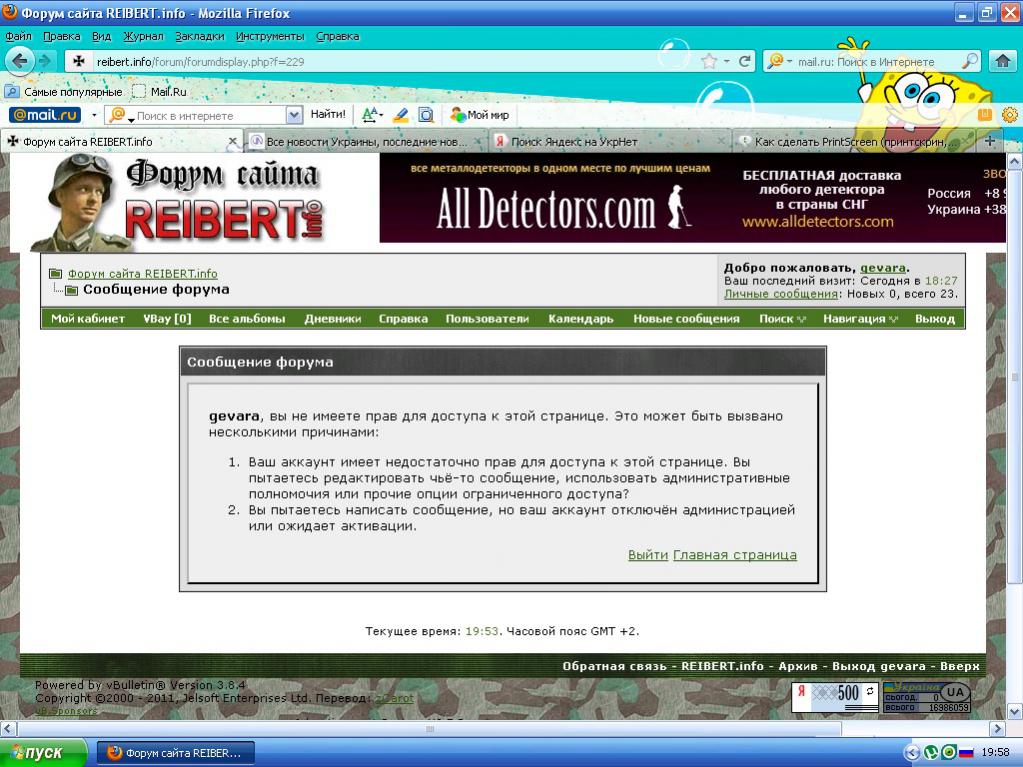Click the Пуск start button
The width and height of the screenshot is (1023, 767).
click(x=43, y=753)
